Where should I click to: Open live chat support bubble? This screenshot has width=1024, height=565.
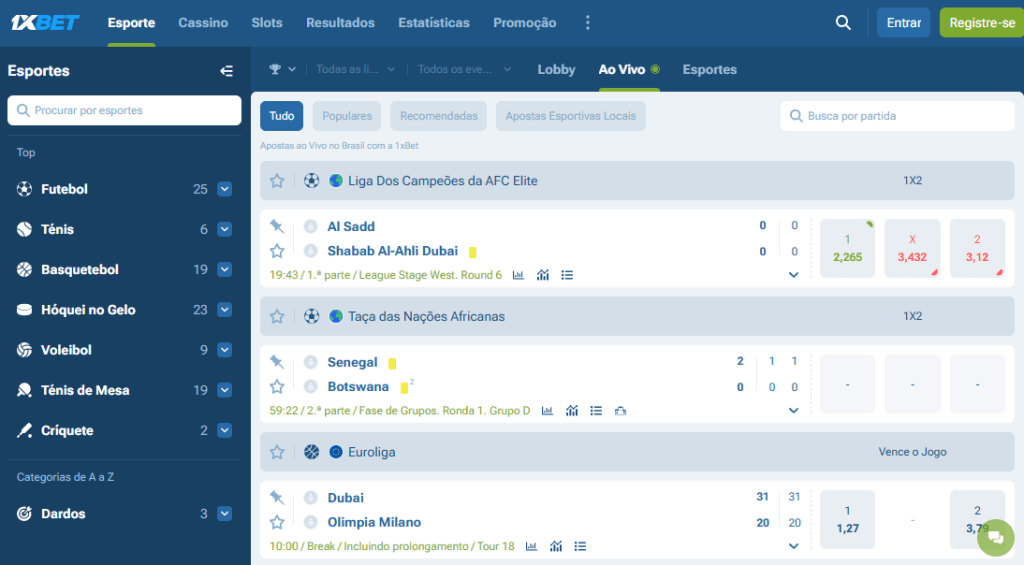(995, 537)
